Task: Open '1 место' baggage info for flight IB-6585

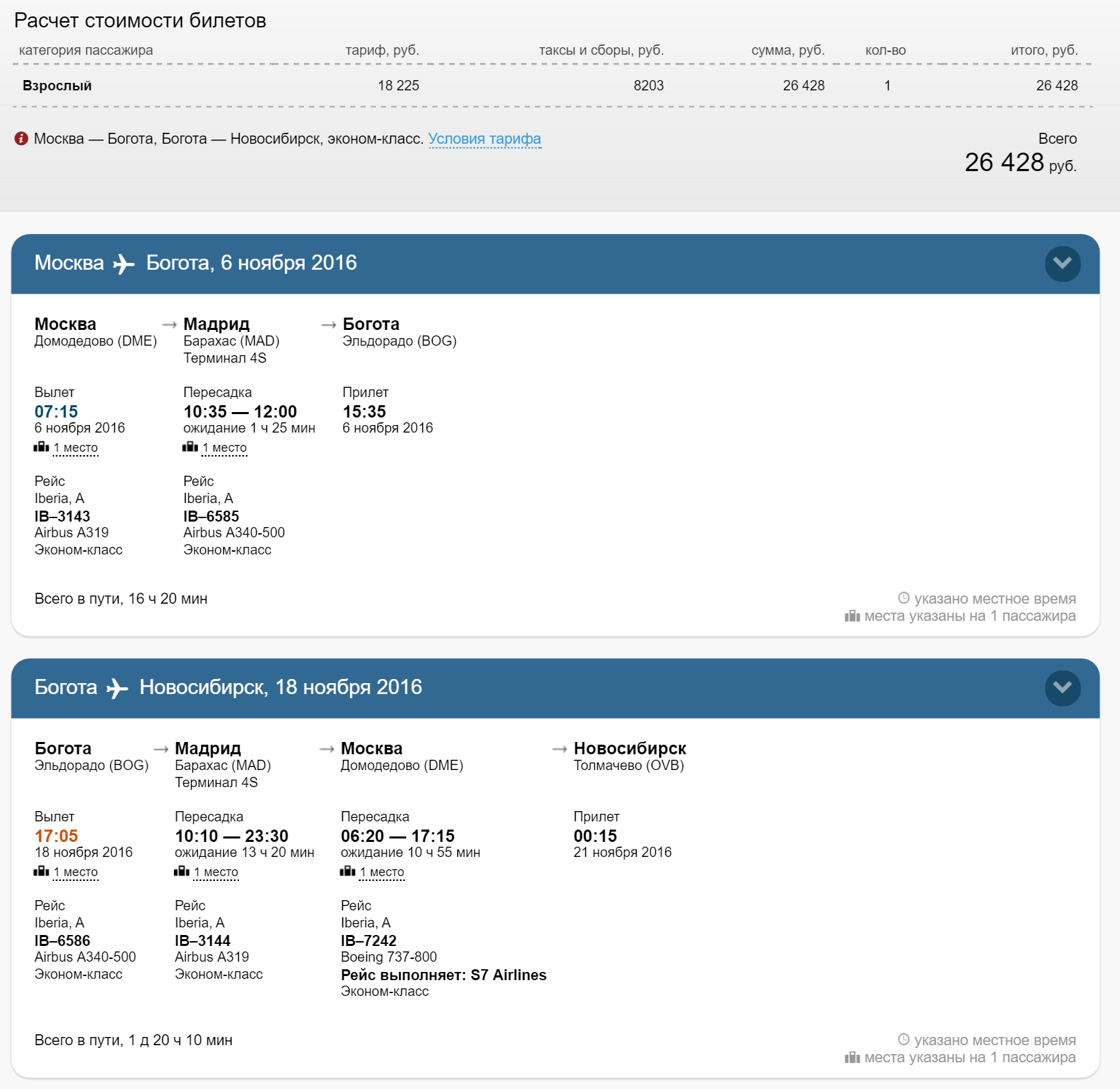Action: (x=225, y=448)
